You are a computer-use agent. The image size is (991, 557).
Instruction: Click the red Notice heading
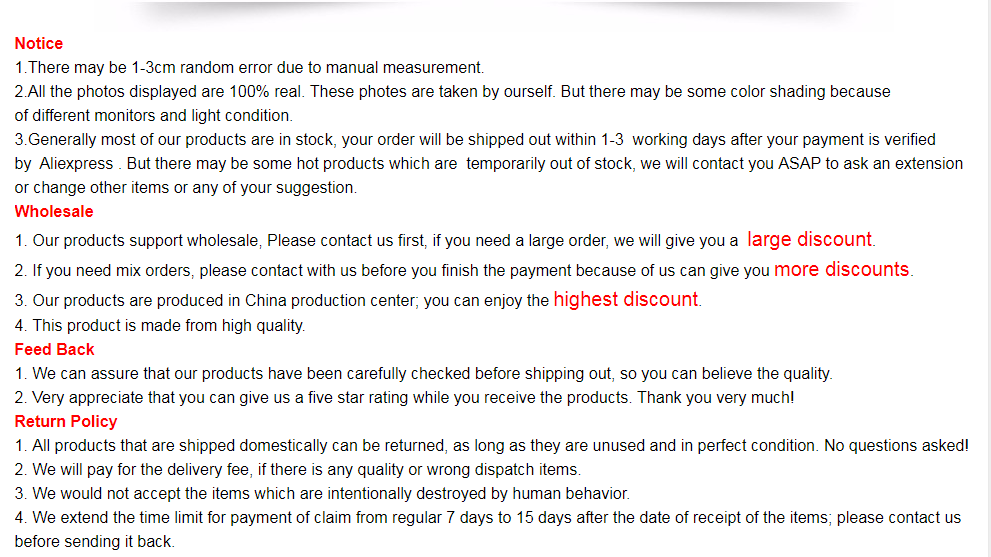click(39, 44)
